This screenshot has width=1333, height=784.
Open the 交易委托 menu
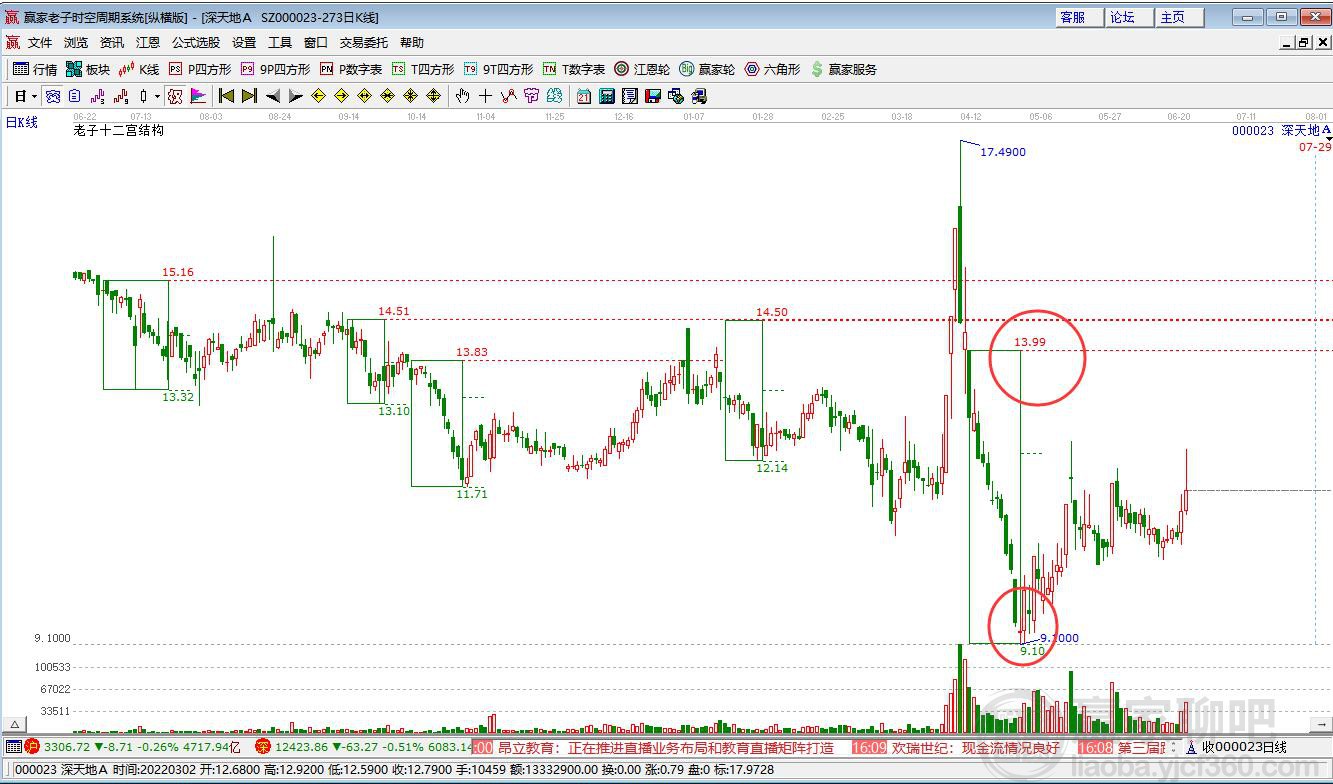click(364, 43)
